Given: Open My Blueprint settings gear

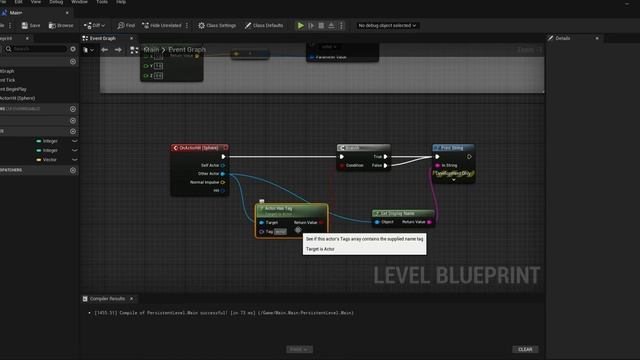Looking at the screenshot, I should (x=73, y=49).
